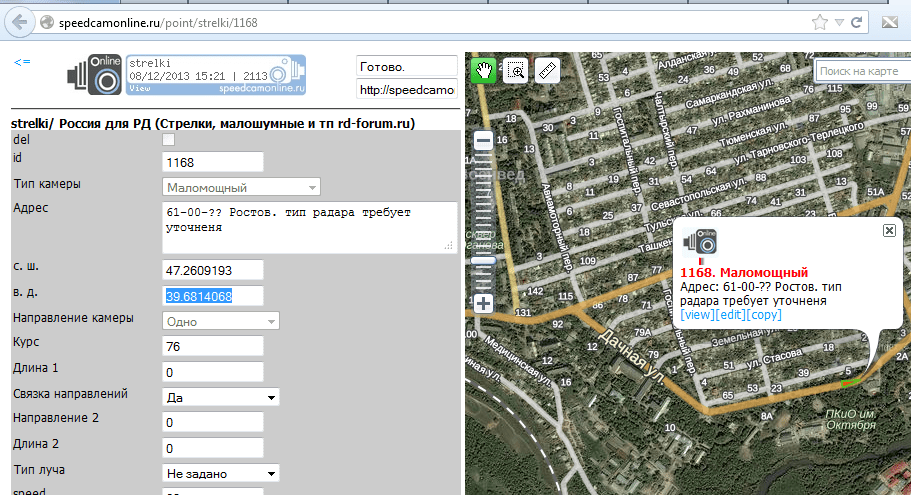Click the map zoom in plus button

(x=484, y=303)
